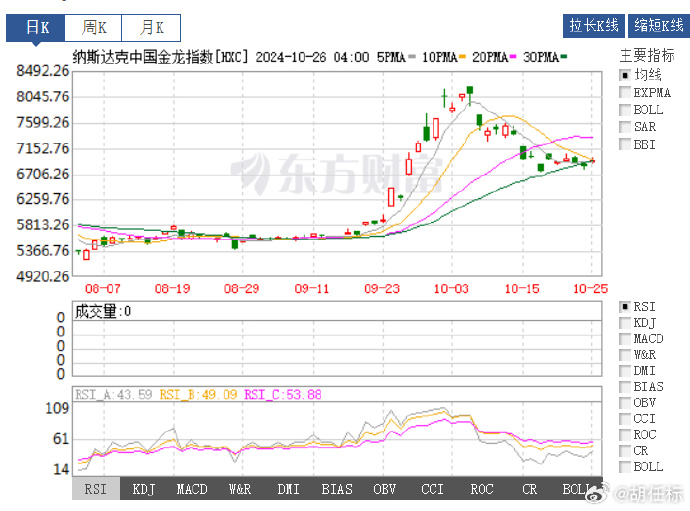690x511 pixels.
Task: Click the 10-25 date axis label
Action: pyautogui.click(x=590, y=289)
